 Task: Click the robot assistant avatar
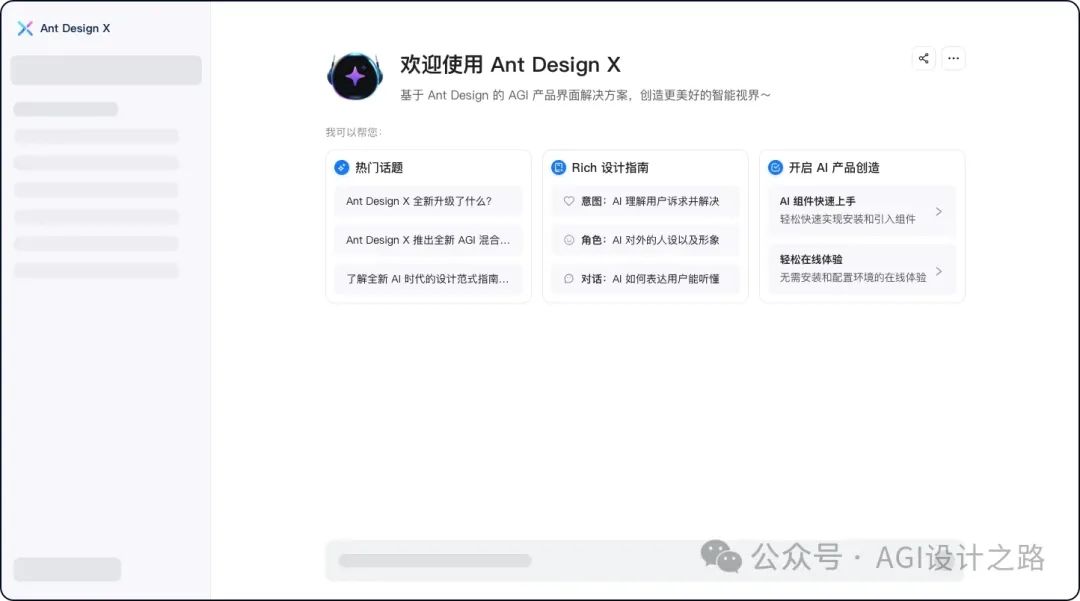pyautogui.click(x=355, y=76)
